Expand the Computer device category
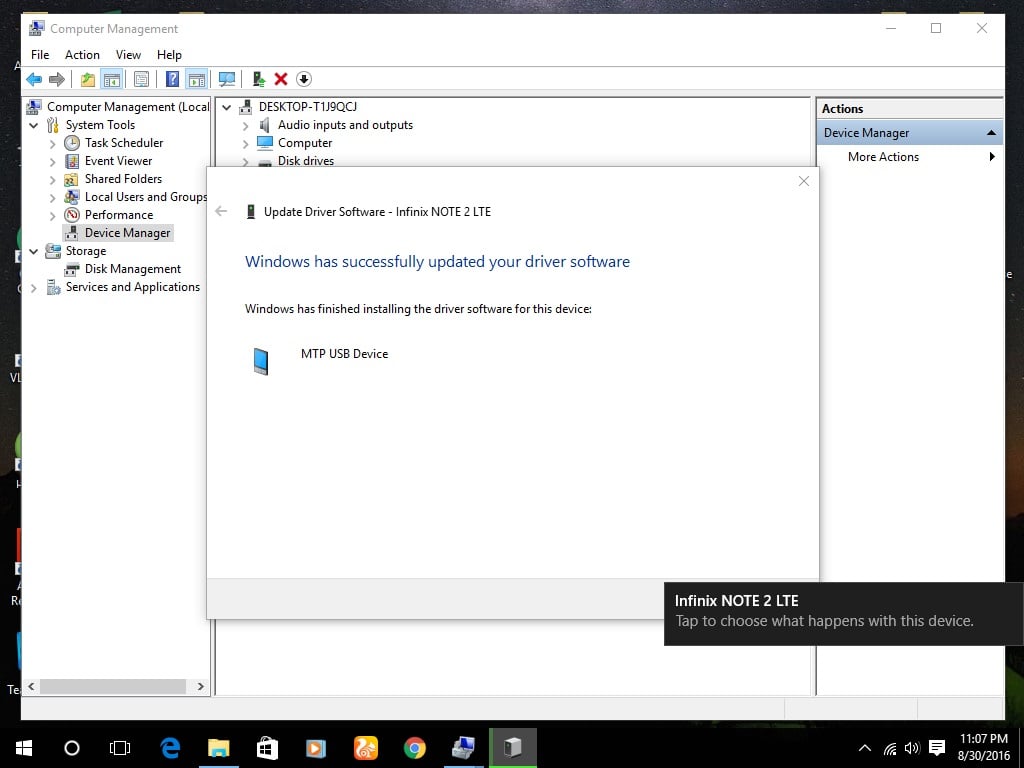The width and height of the screenshot is (1024, 768). [x=246, y=144]
